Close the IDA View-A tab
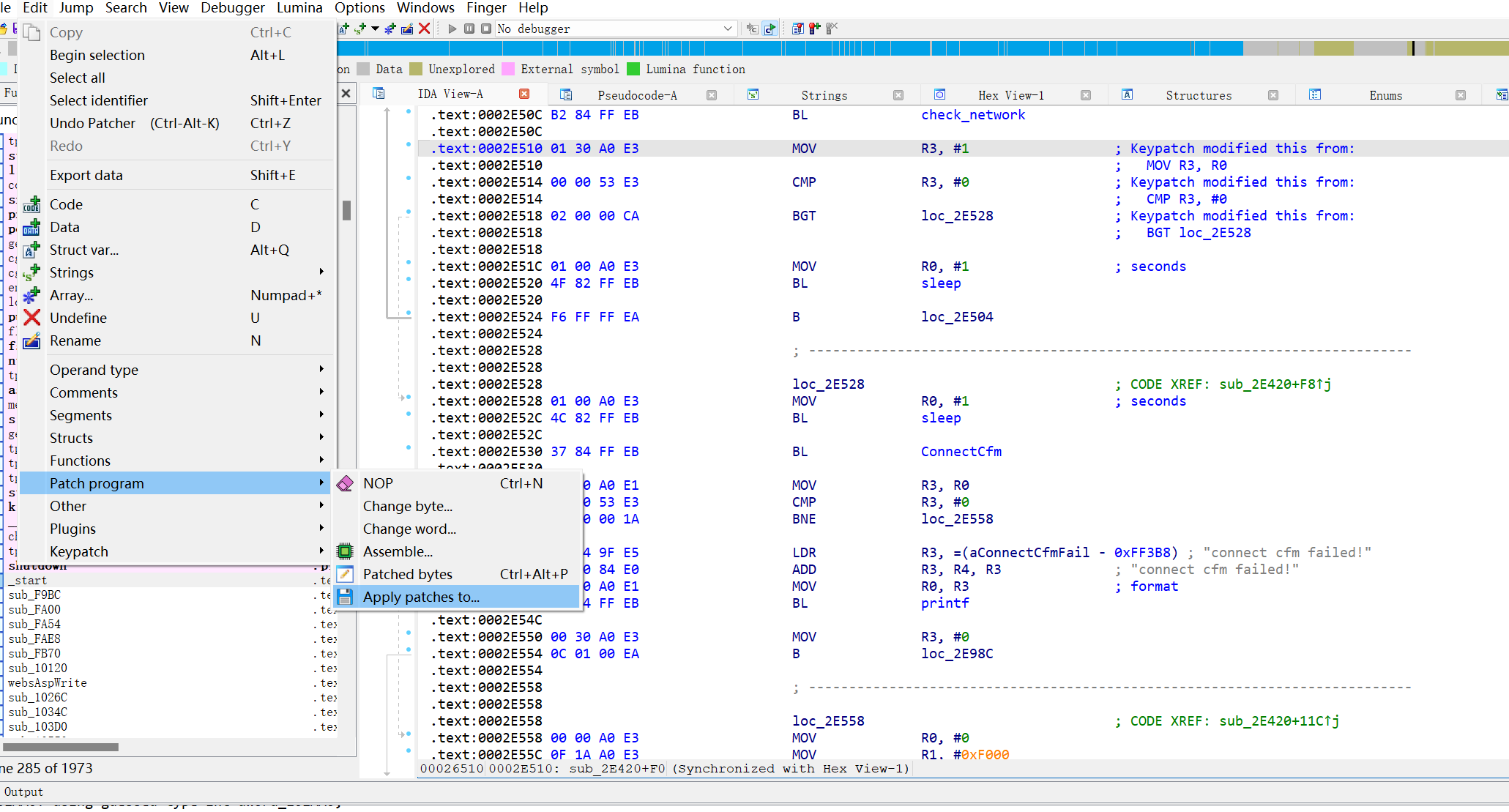Screen dimensions: 1509x812 tap(524, 94)
